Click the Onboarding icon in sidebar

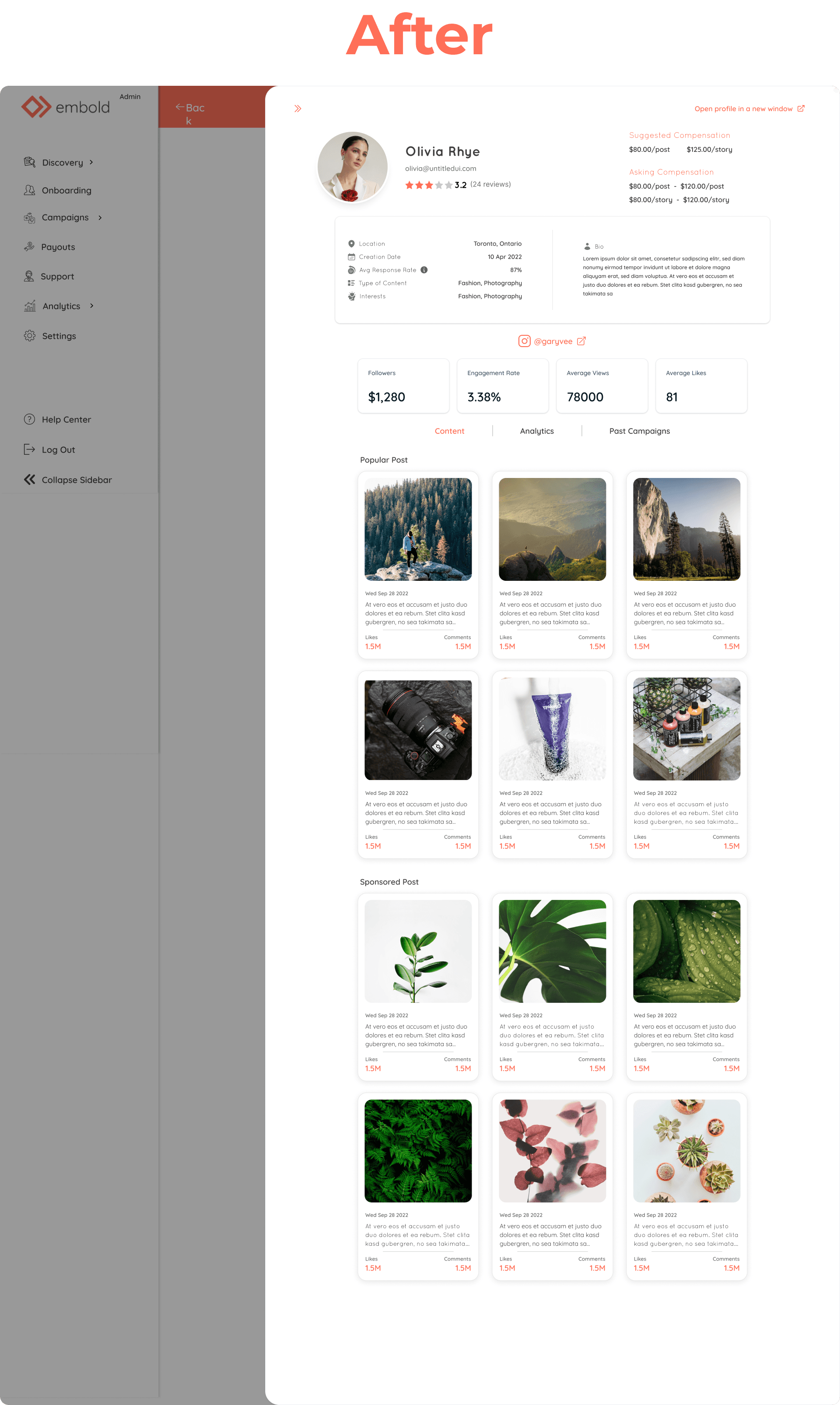29,190
